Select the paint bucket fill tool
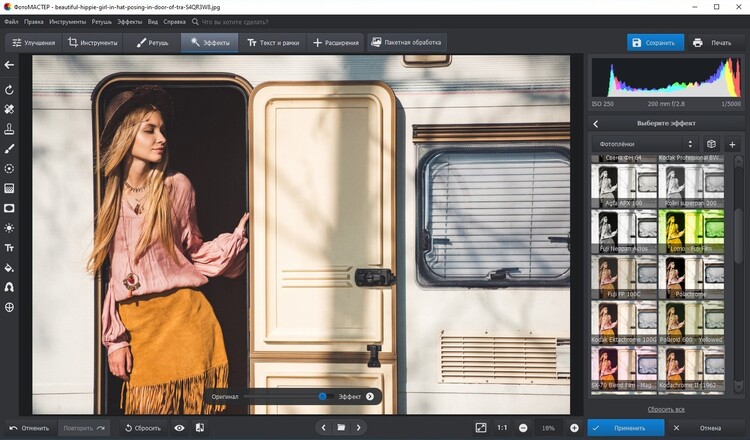The width and height of the screenshot is (750, 440). tap(9, 267)
